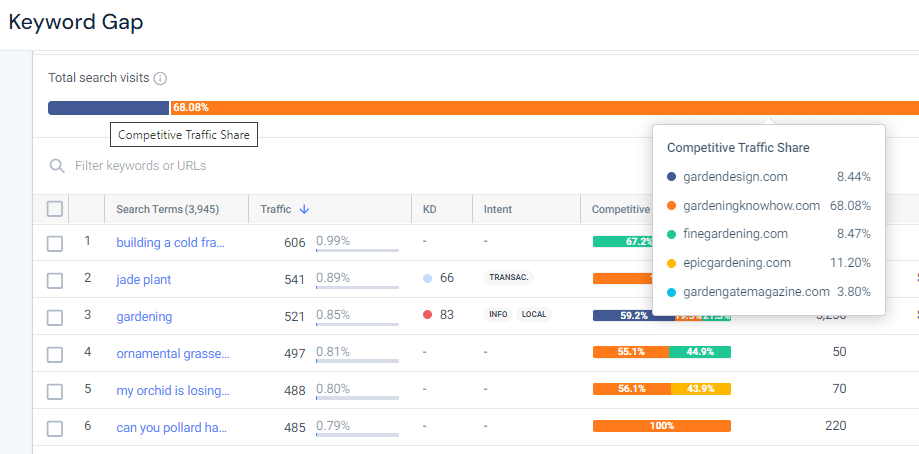This screenshot has width=919, height=454.
Task: Check the box for ornamental grasses row
Action: [x=55, y=354]
